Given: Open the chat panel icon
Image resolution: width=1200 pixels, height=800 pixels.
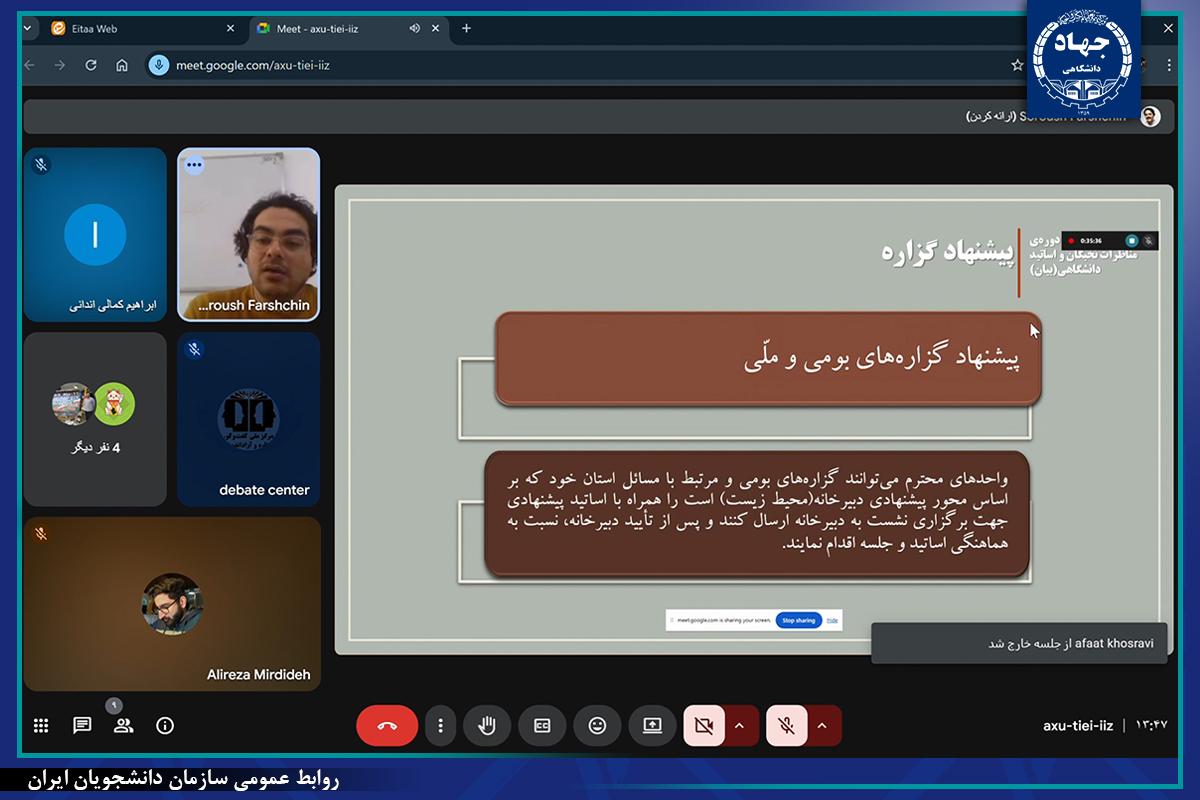Looking at the screenshot, I should 82,726.
